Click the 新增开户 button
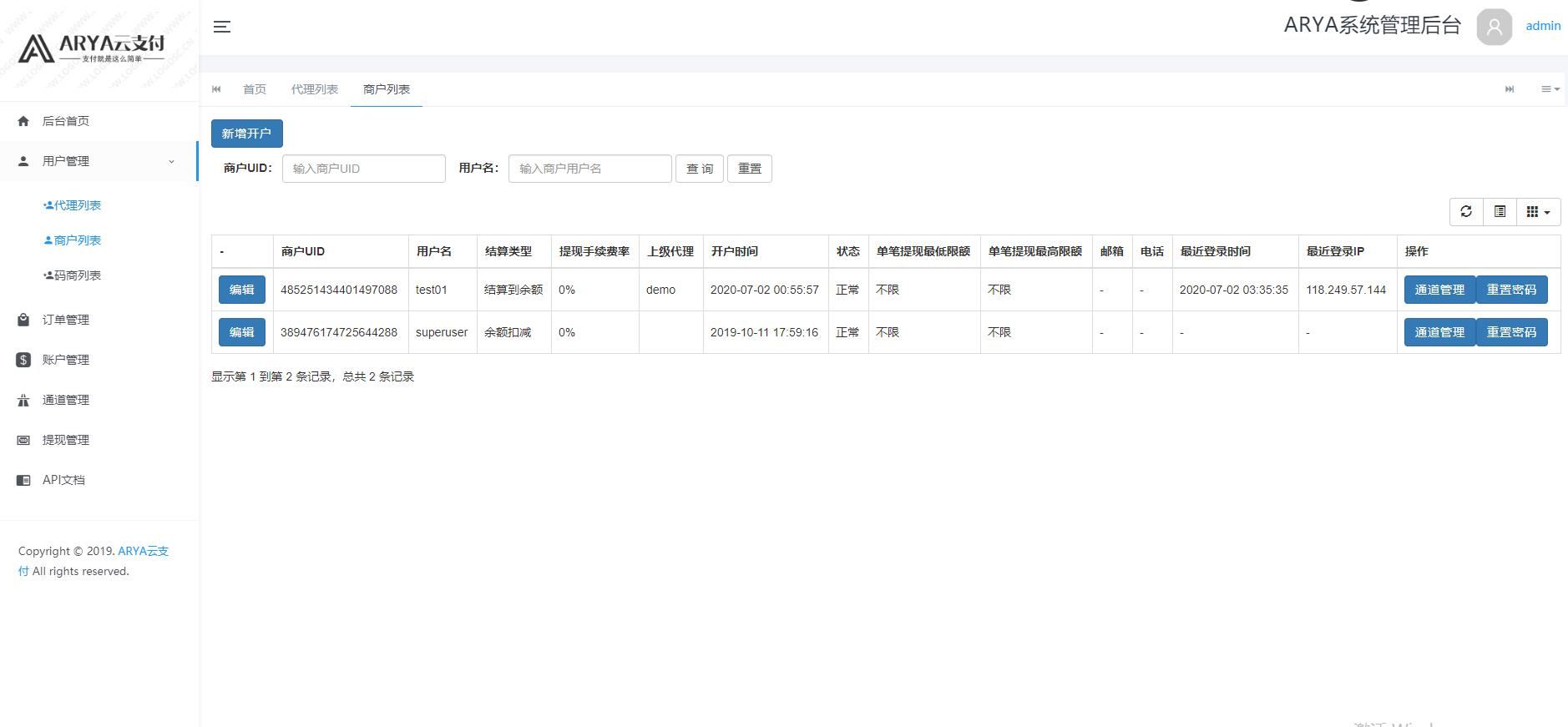The width and height of the screenshot is (1568, 727). [x=247, y=134]
